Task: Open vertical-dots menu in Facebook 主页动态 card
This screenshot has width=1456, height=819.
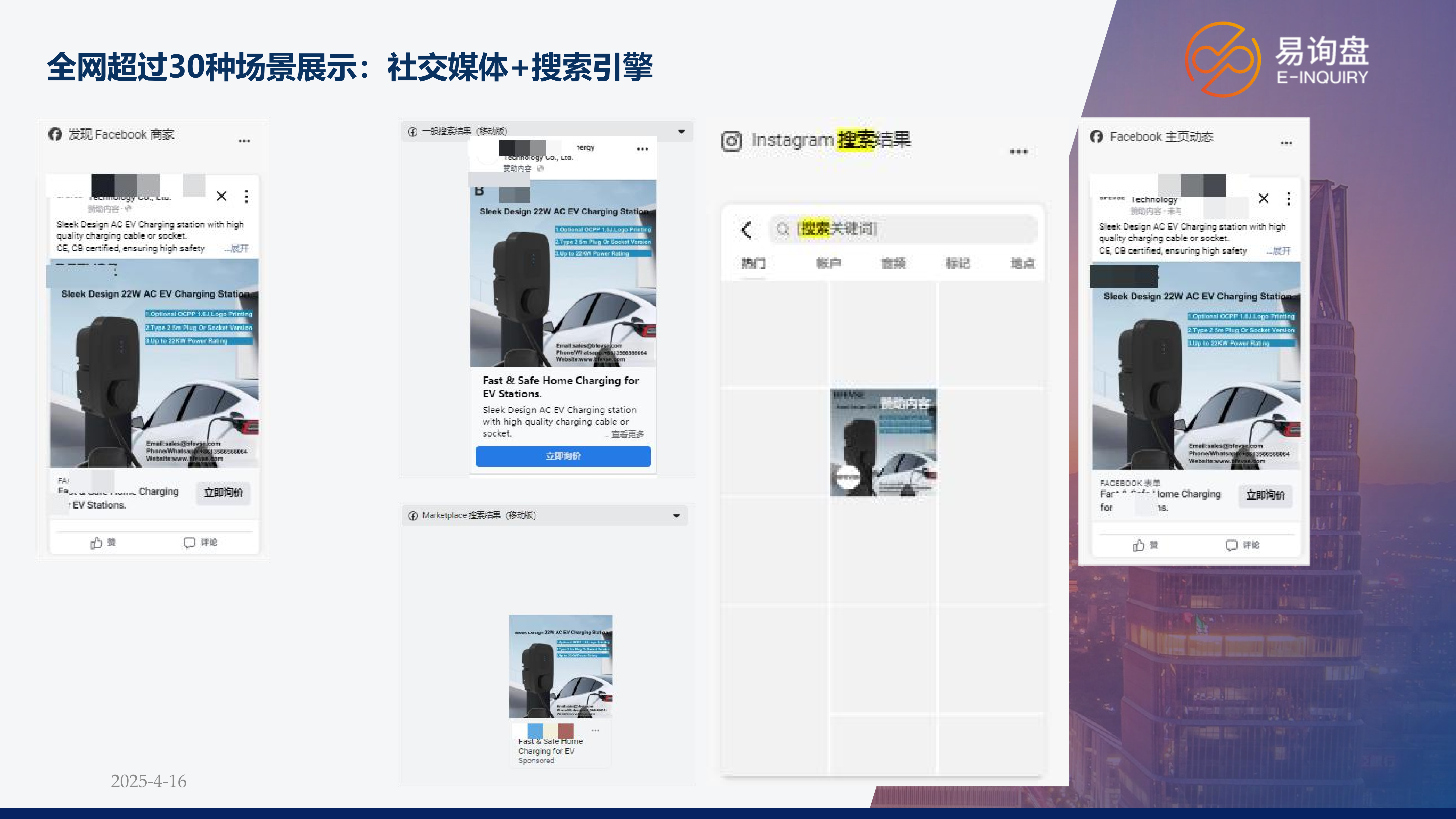Action: [1289, 198]
